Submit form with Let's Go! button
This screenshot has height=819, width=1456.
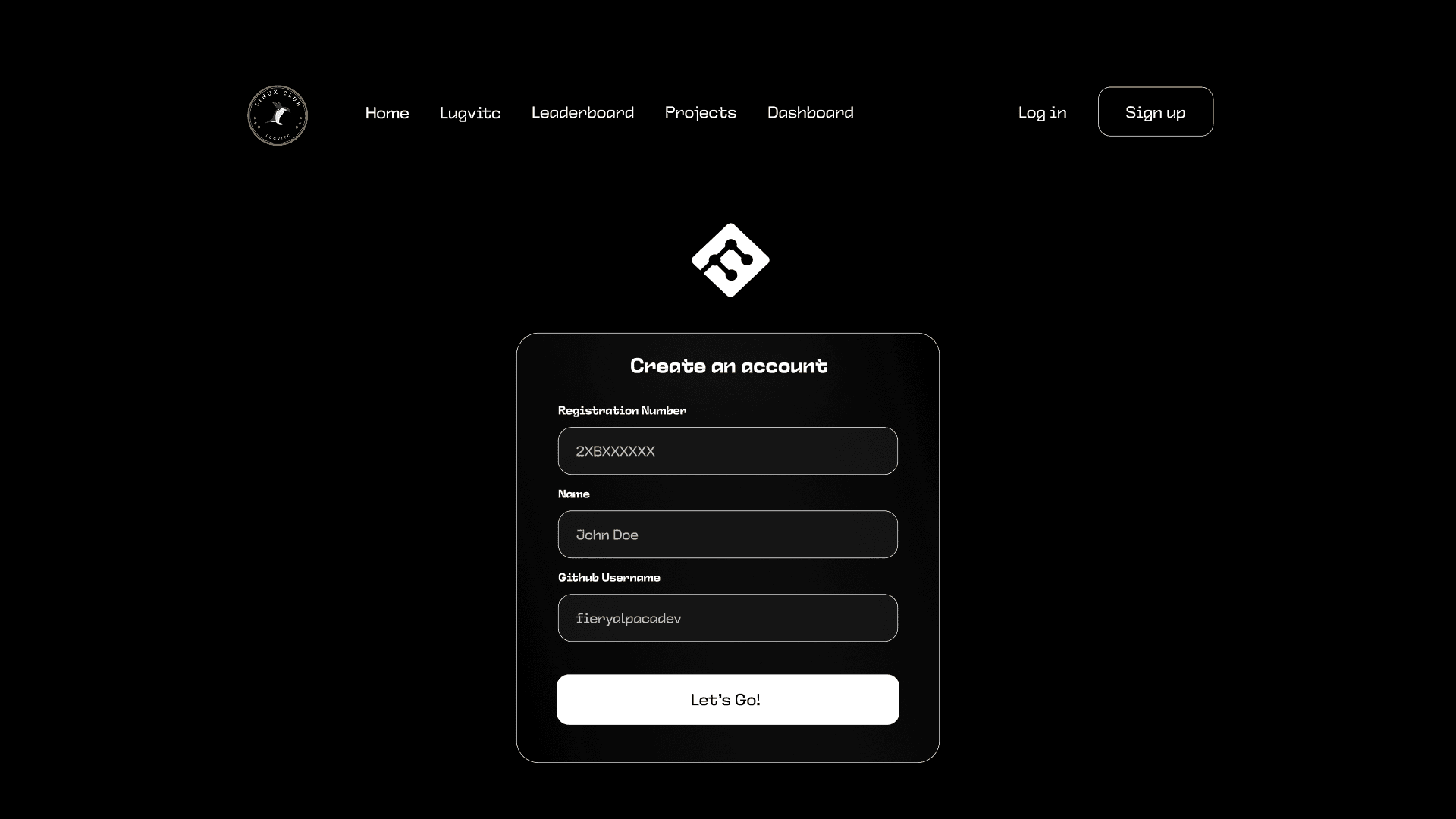pyautogui.click(x=728, y=699)
